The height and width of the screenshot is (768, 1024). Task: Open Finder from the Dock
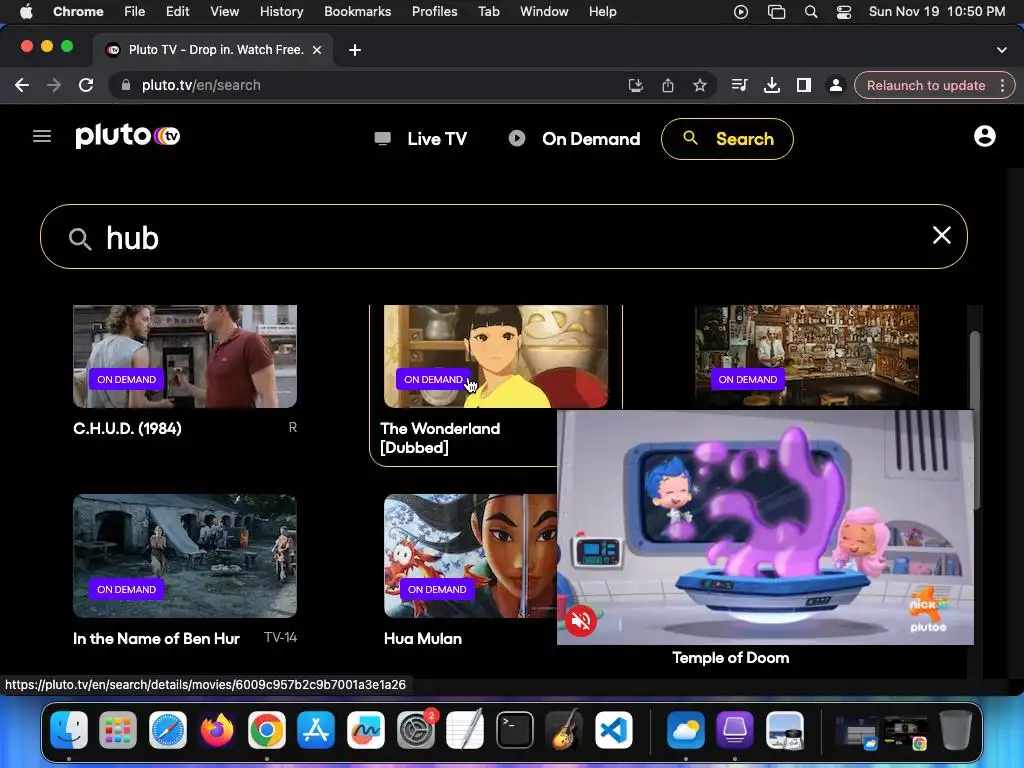click(69, 729)
